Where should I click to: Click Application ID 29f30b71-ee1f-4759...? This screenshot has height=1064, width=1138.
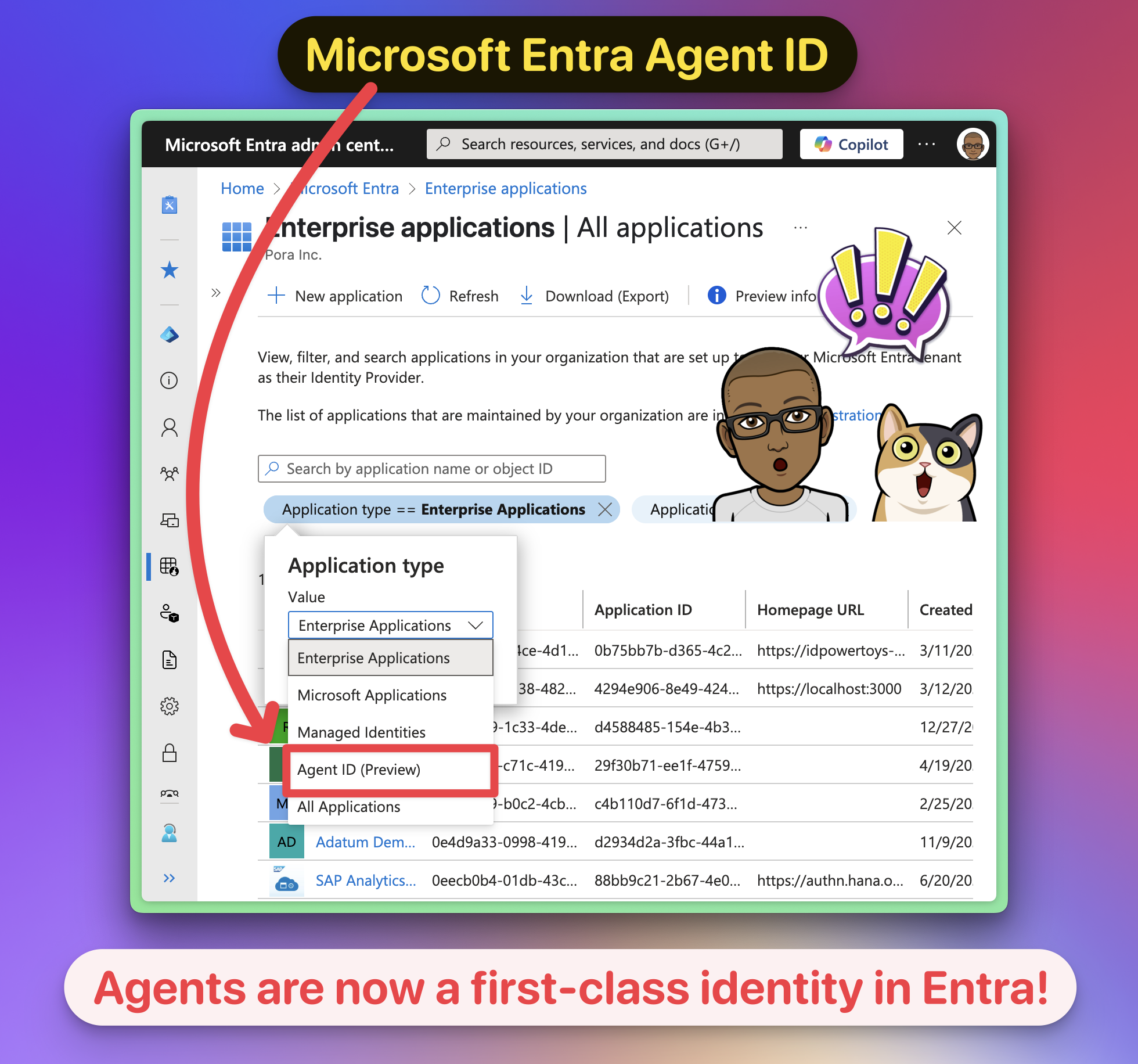(x=667, y=765)
